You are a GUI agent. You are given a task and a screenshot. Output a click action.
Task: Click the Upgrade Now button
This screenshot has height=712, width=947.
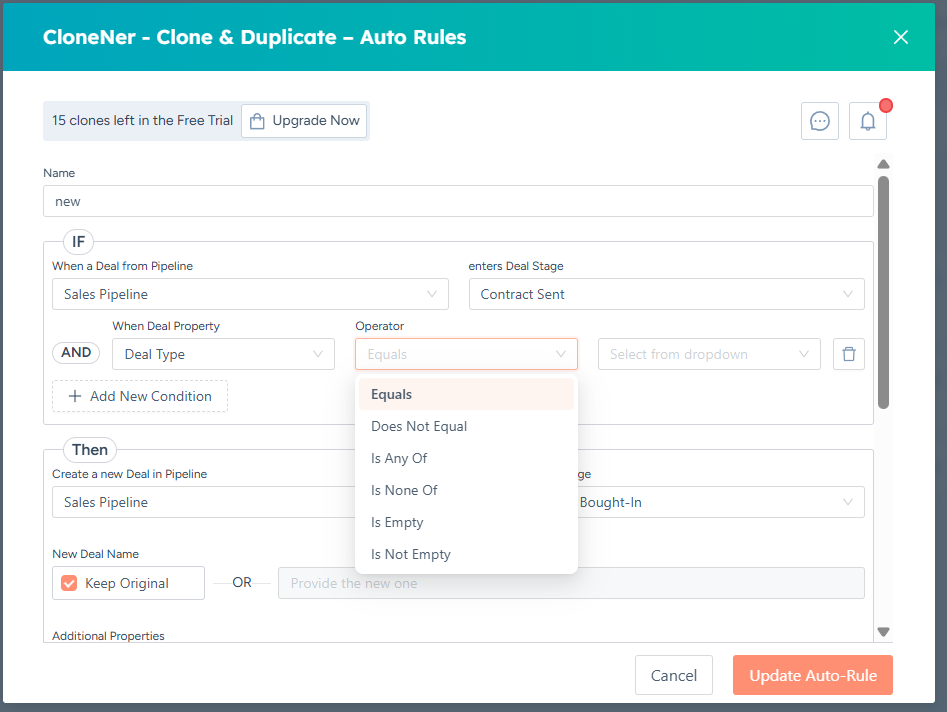click(x=304, y=121)
